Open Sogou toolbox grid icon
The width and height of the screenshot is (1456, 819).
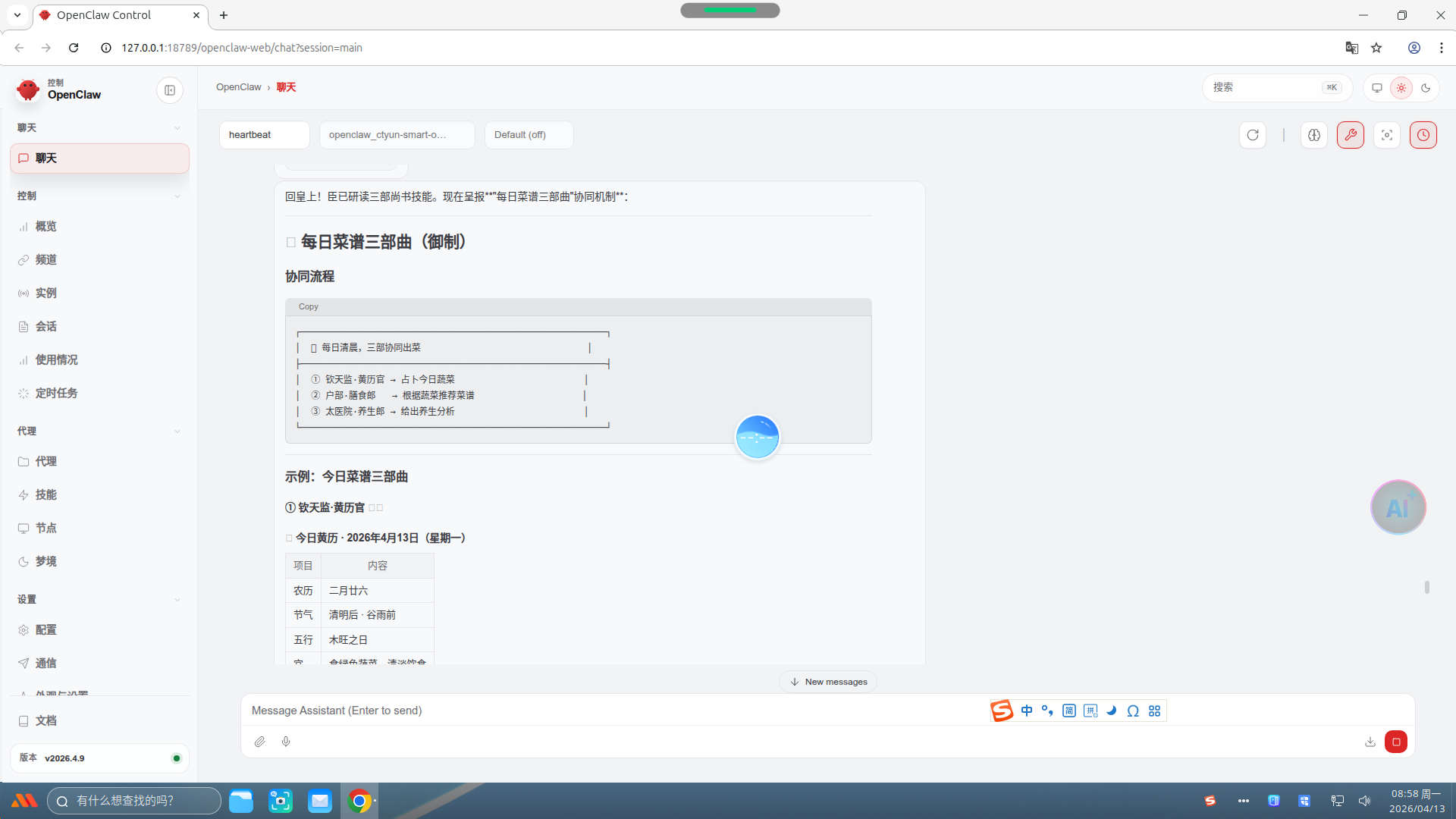coord(1154,711)
